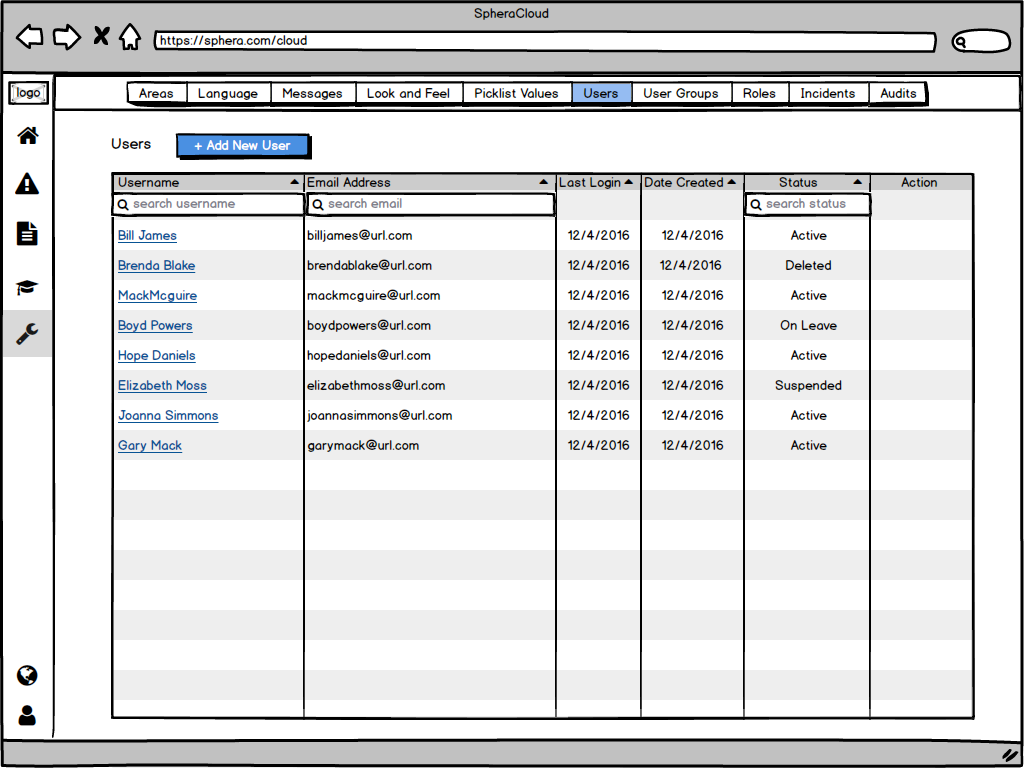The image size is (1024, 768).
Task: Stop loading with the X icon
Action: click(101, 36)
